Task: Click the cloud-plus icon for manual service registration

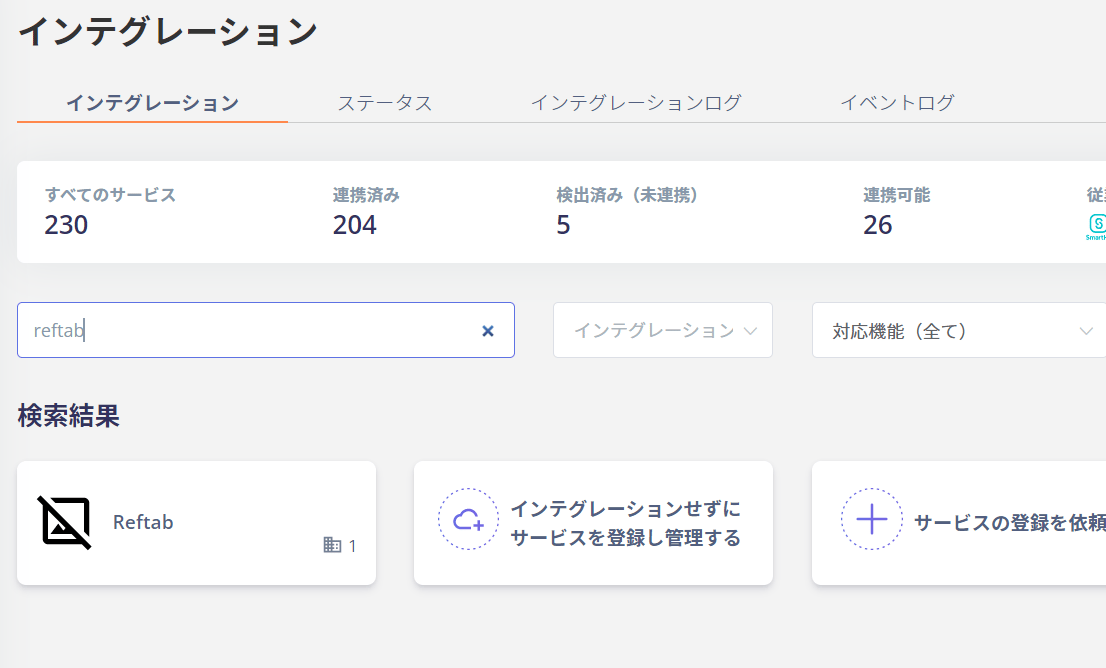Action: (468, 519)
